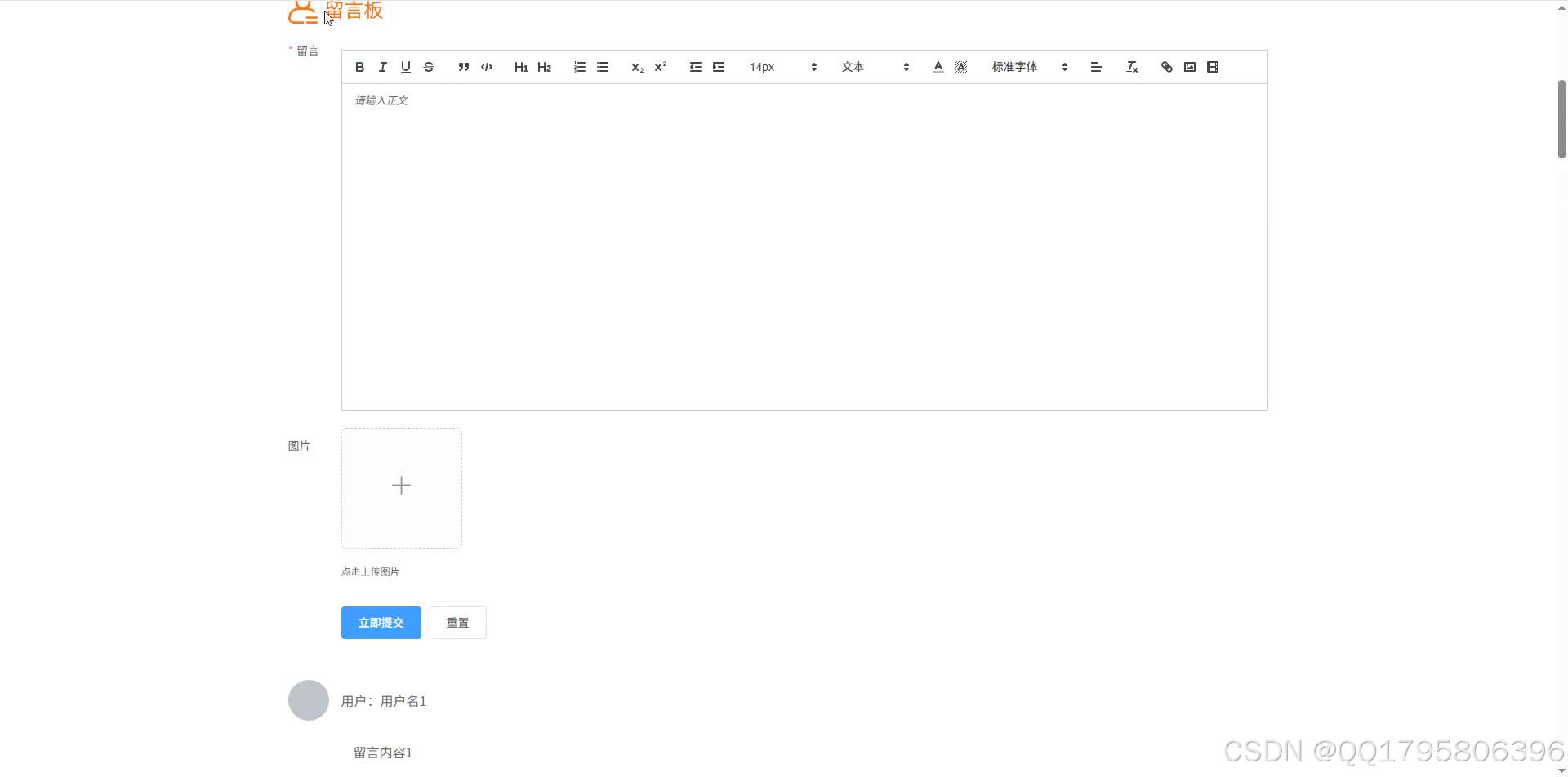Image resolution: width=1568 pixels, height=777 pixels.
Task: Click the 图片 field label
Action: click(299, 446)
